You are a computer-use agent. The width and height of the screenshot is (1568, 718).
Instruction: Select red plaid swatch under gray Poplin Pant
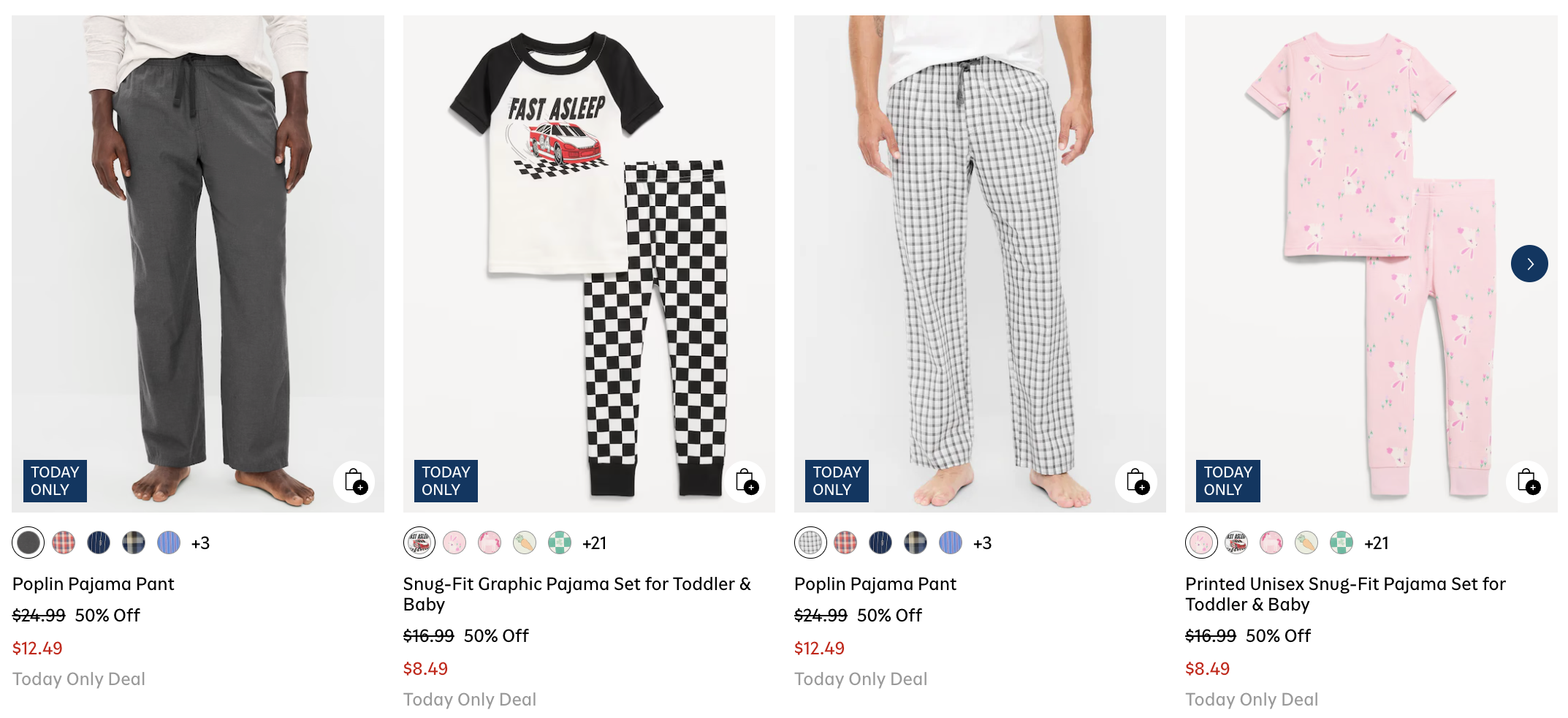[64, 543]
